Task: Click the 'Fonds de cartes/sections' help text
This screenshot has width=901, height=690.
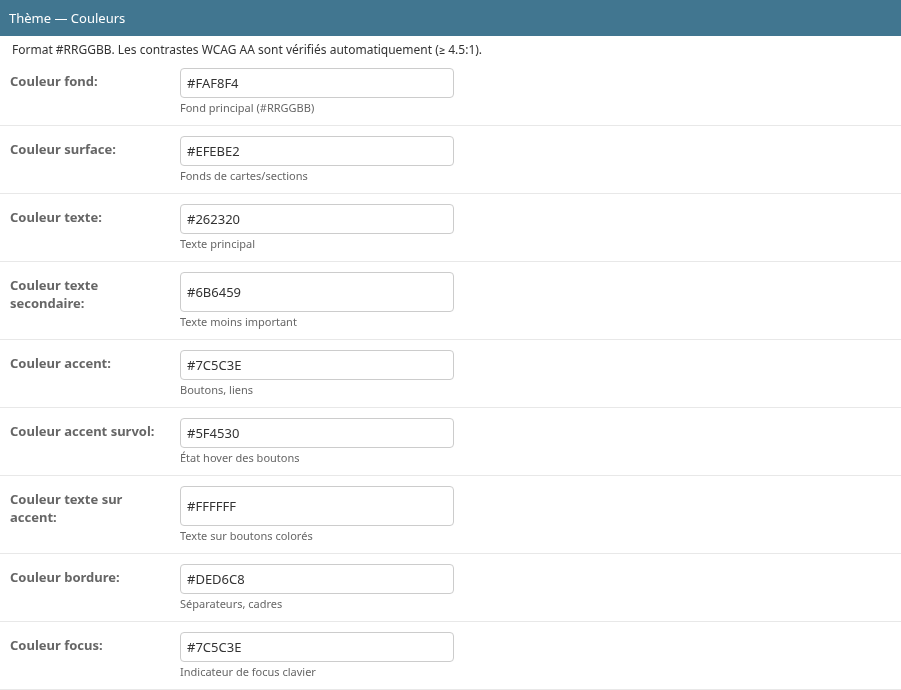Action: [244, 176]
